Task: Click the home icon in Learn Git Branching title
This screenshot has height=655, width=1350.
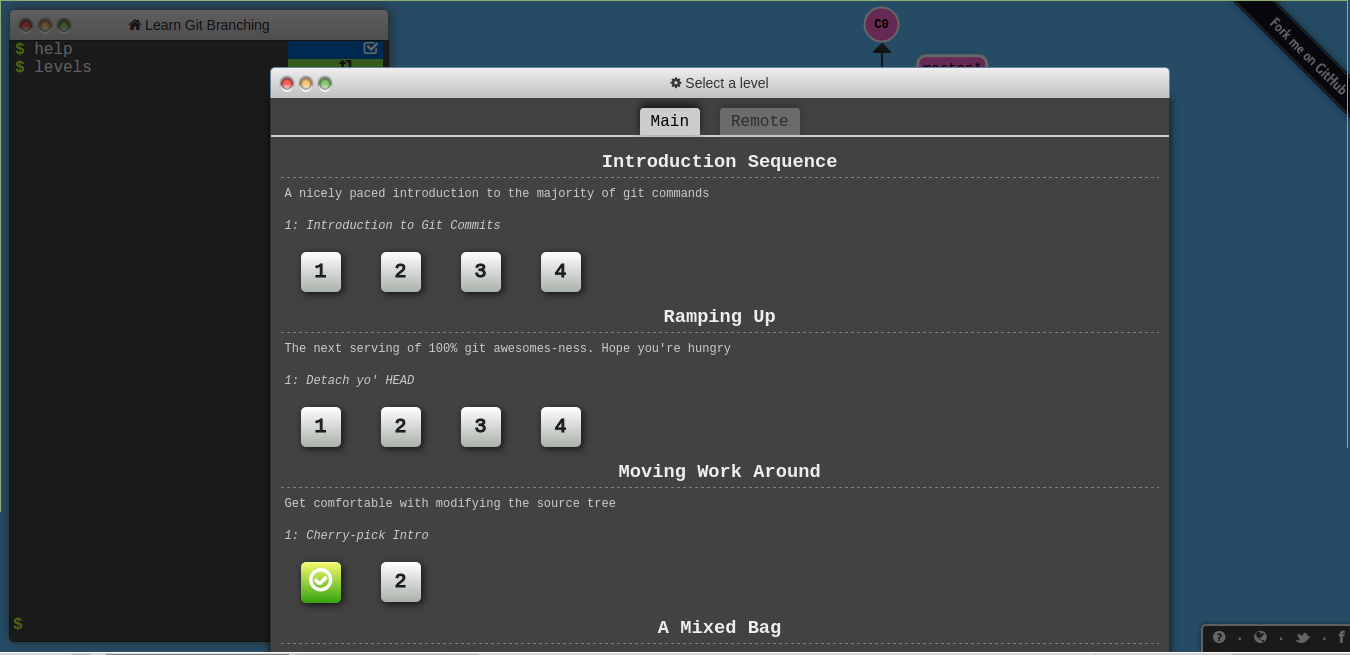Action: pos(135,25)
